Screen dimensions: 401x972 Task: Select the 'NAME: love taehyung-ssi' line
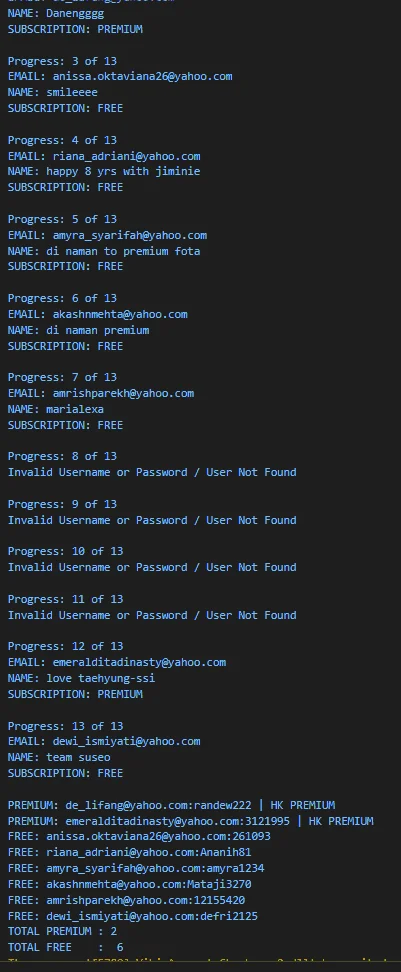tap(81, 678)
